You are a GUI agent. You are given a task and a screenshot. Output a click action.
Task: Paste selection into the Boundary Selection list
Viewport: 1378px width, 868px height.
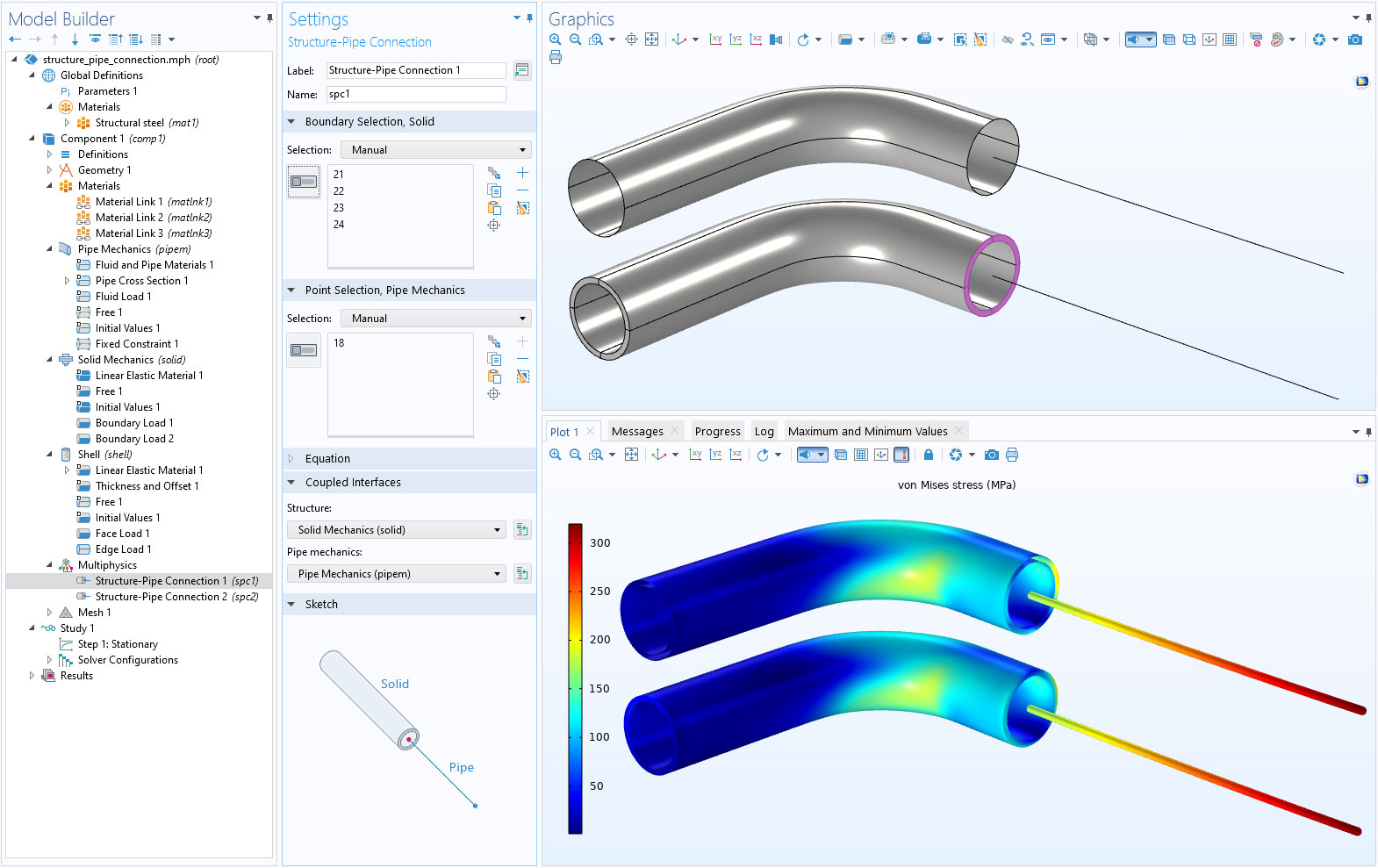[494, 208]
